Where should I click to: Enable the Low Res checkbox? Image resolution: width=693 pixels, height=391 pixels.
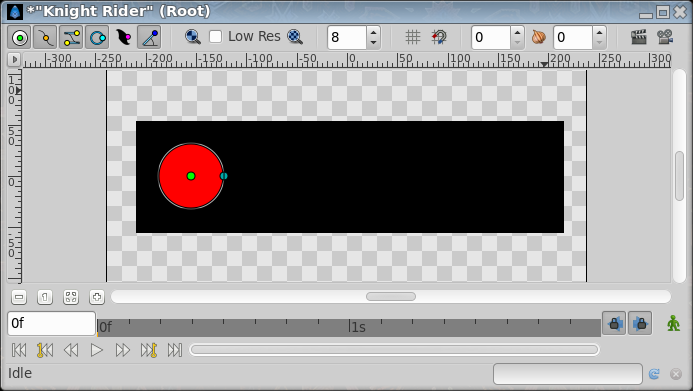coord(215,37)
